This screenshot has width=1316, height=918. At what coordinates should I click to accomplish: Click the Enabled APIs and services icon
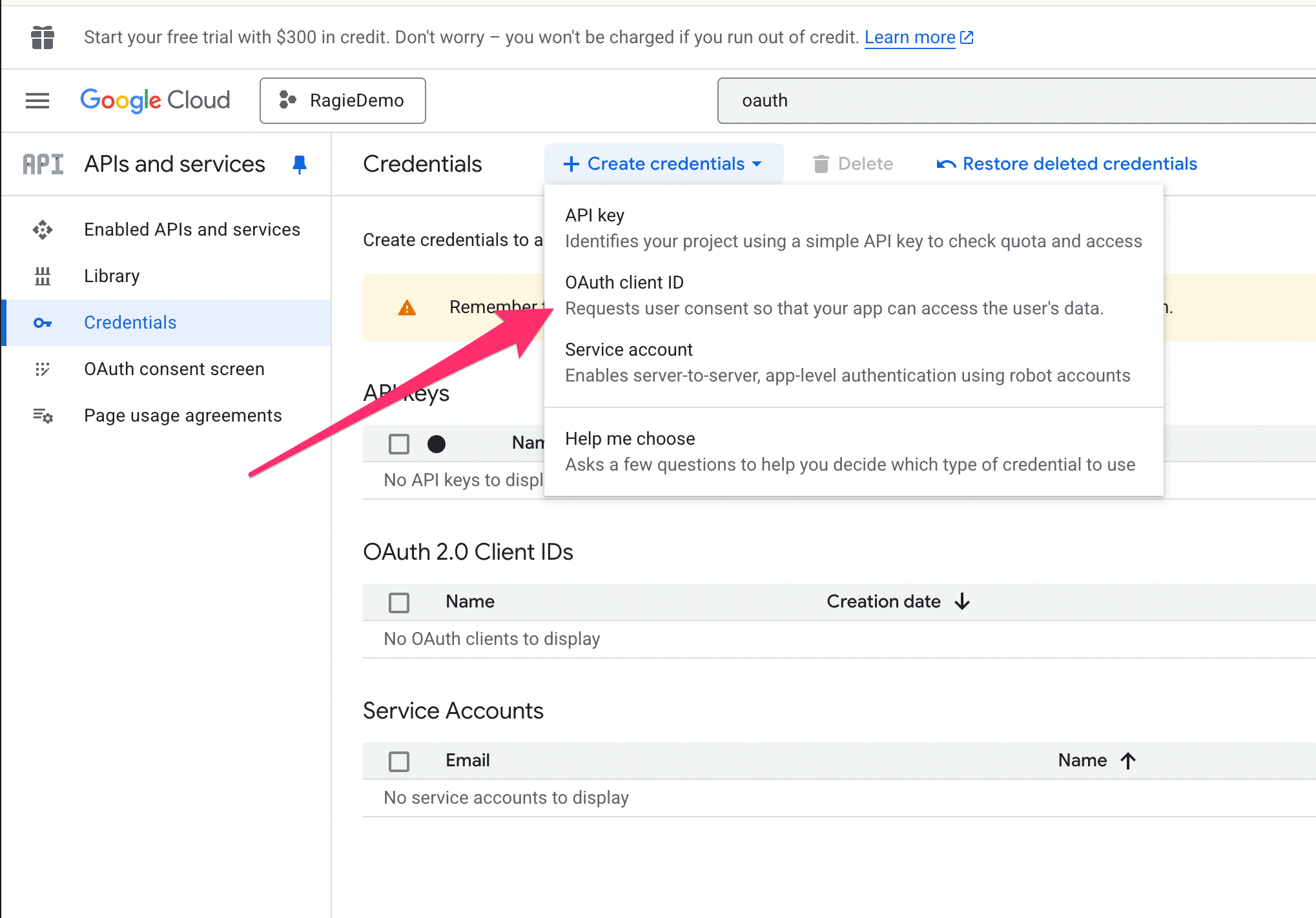click(43, 230)
